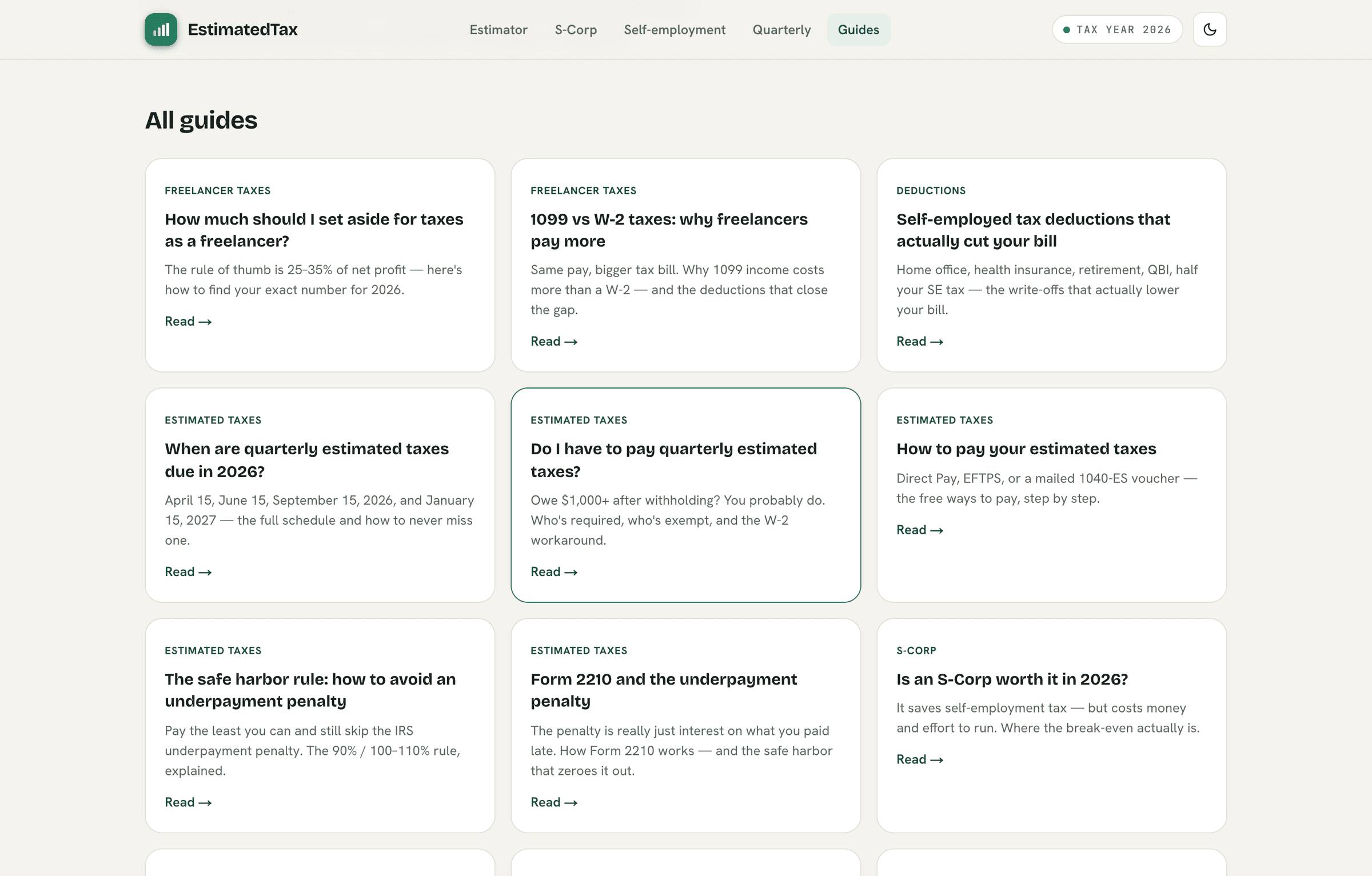The width and height of the screenshot is (1372, 876).
Task: Open 'The safe harbor rule' guide title
Action: click(310, 690)
